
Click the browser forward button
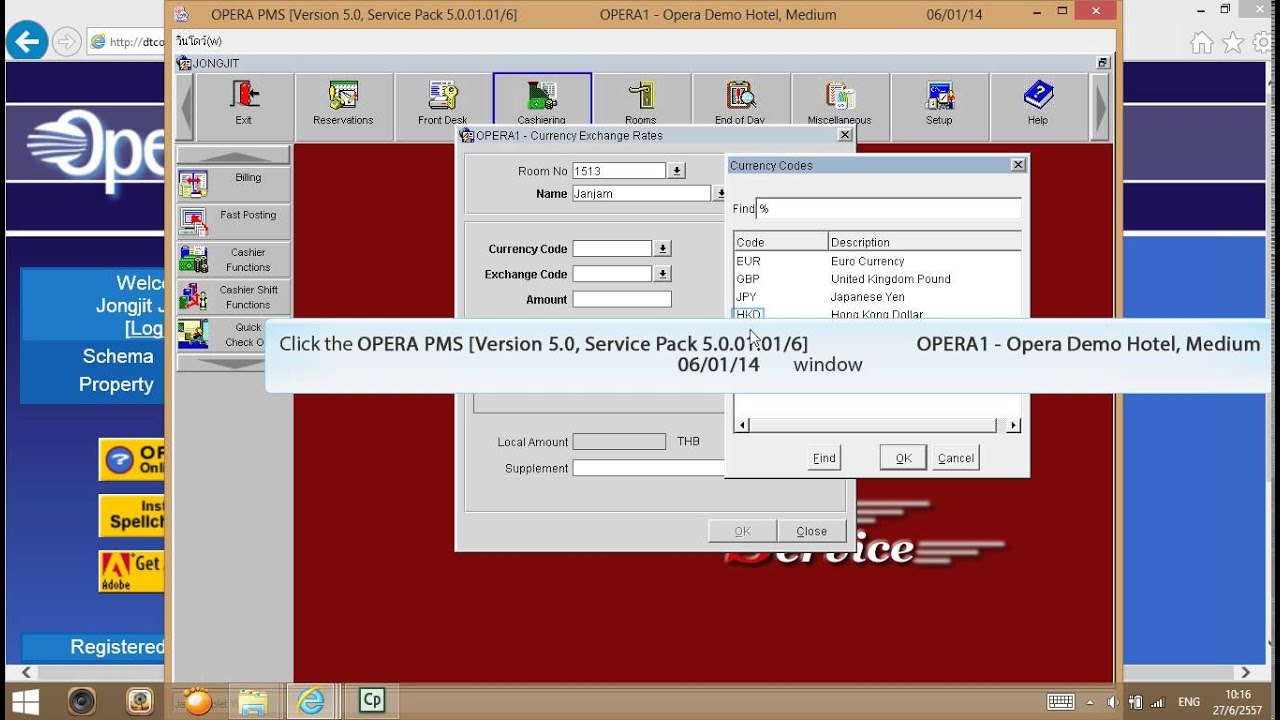click(x=66, y=42)
